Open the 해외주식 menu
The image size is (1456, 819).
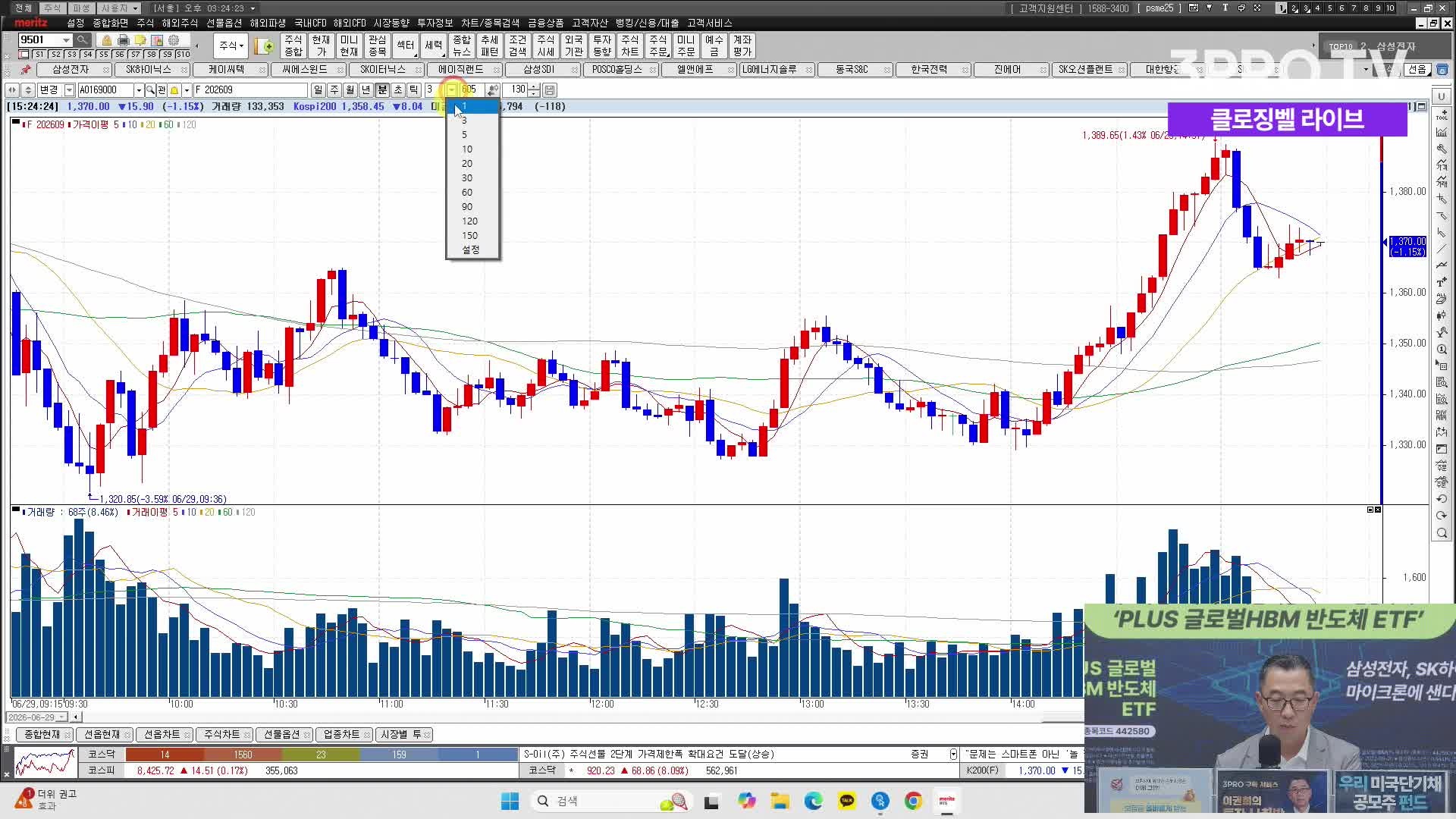point(180,24)
